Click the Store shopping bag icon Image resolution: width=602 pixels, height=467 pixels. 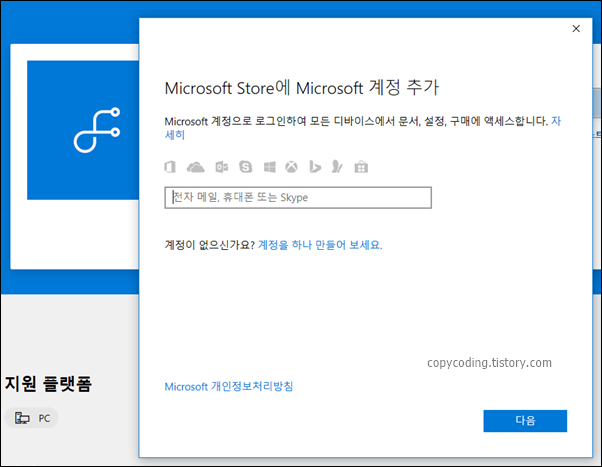[361, 167]
